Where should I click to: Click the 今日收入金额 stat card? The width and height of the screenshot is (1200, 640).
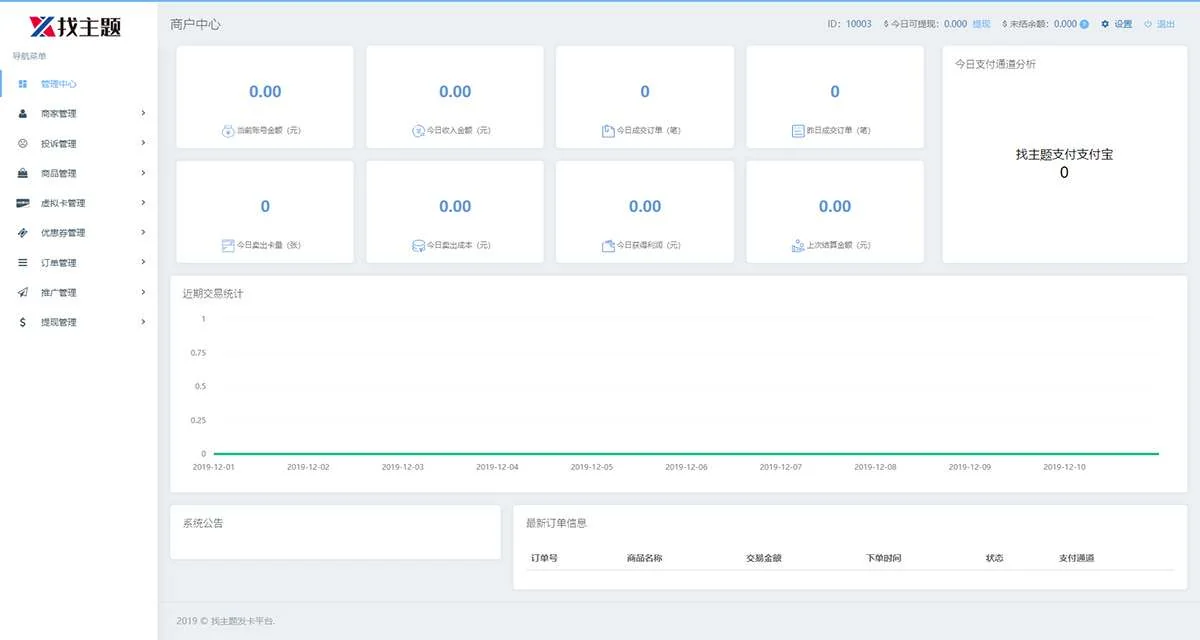(x=455, y=97)
